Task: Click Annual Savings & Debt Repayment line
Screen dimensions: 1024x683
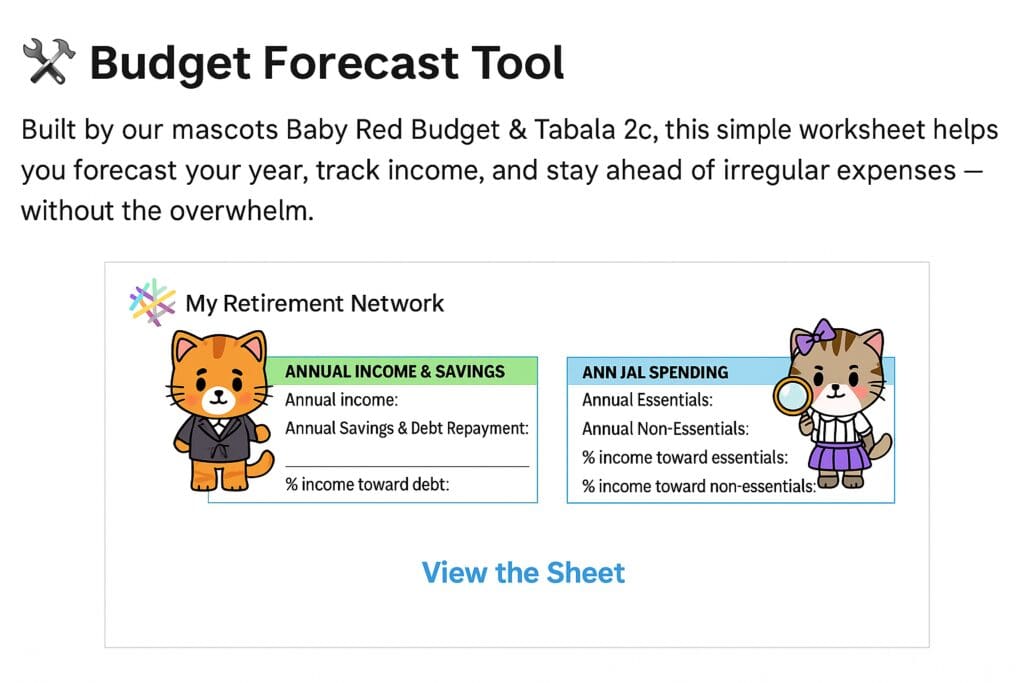Action: tap(407, 428)
